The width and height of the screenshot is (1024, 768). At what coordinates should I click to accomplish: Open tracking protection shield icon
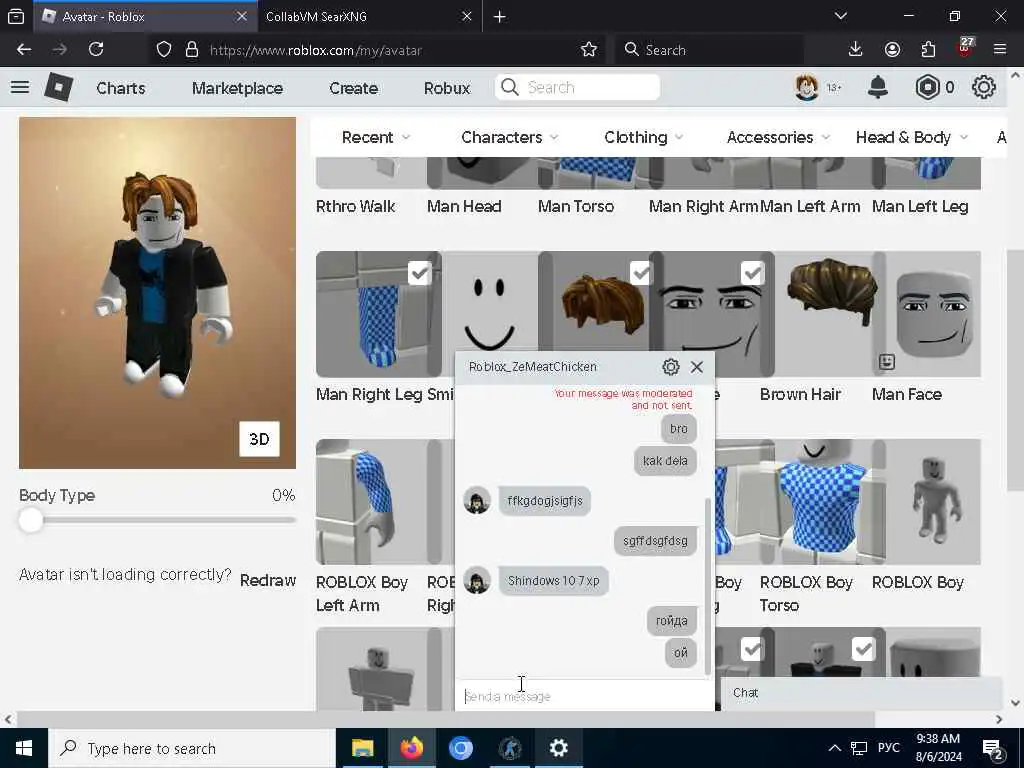pyautogui.click(x=164, y=50)
